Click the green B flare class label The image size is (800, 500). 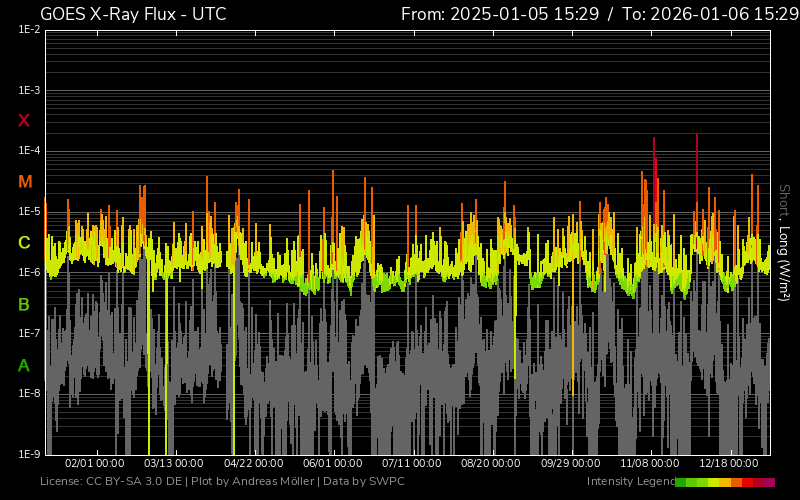(24, 304)
